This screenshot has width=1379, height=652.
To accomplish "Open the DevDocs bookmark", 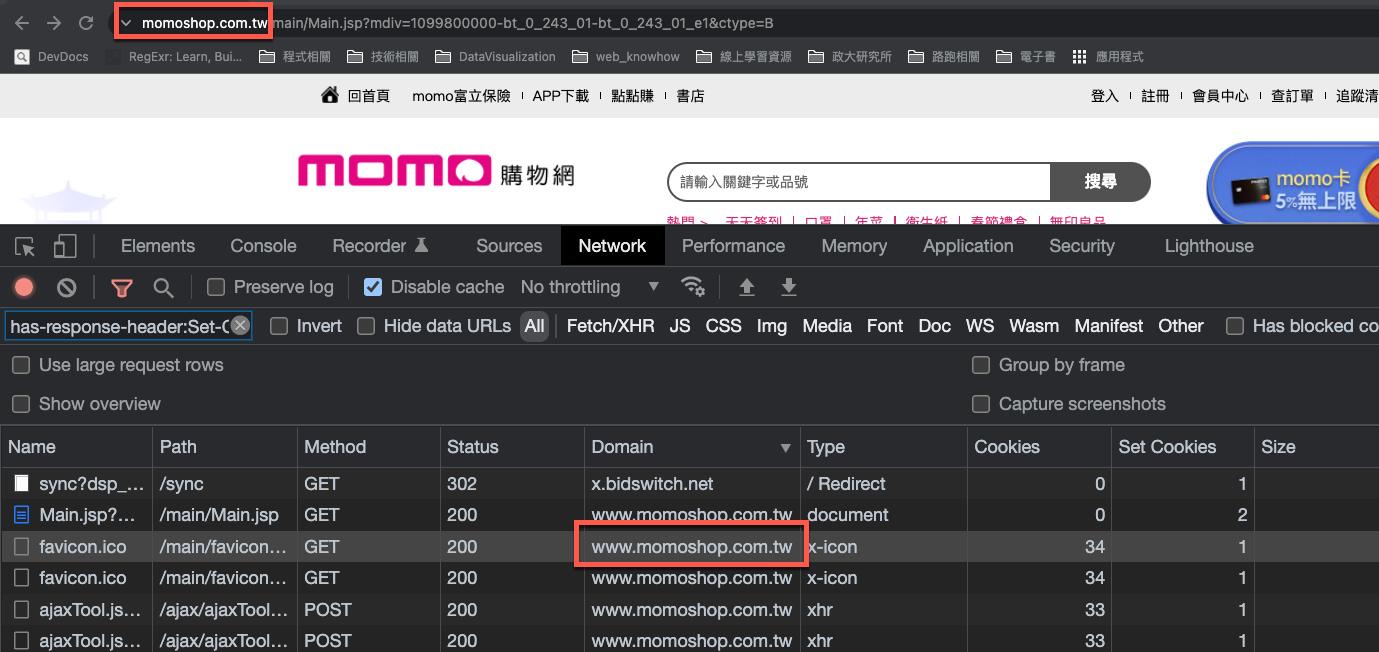I will coord(52,57).
